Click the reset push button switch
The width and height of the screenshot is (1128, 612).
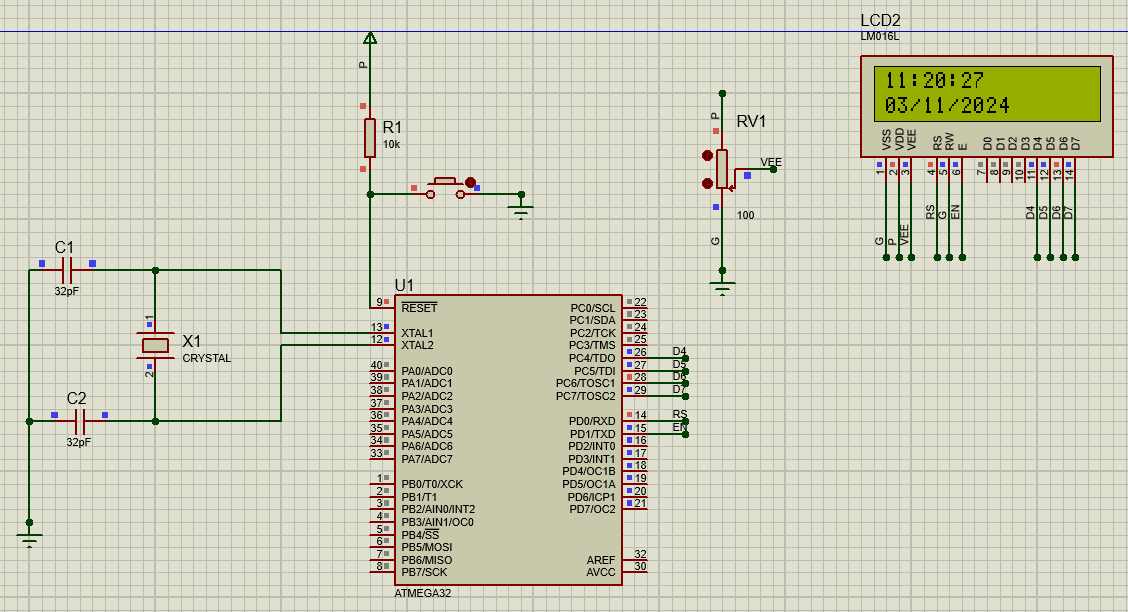pos(446,188)
